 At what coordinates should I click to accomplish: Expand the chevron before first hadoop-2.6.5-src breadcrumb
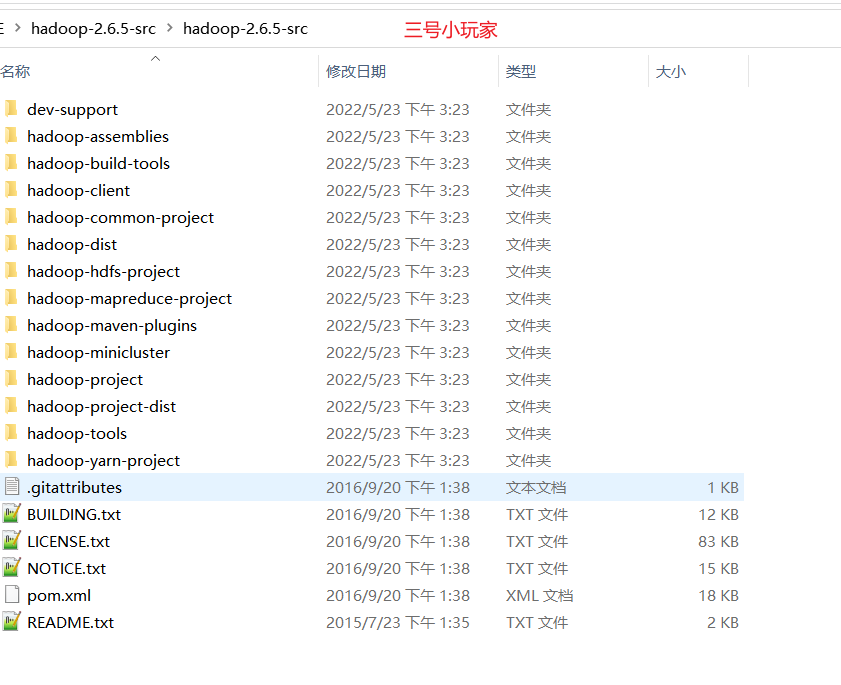18,28
